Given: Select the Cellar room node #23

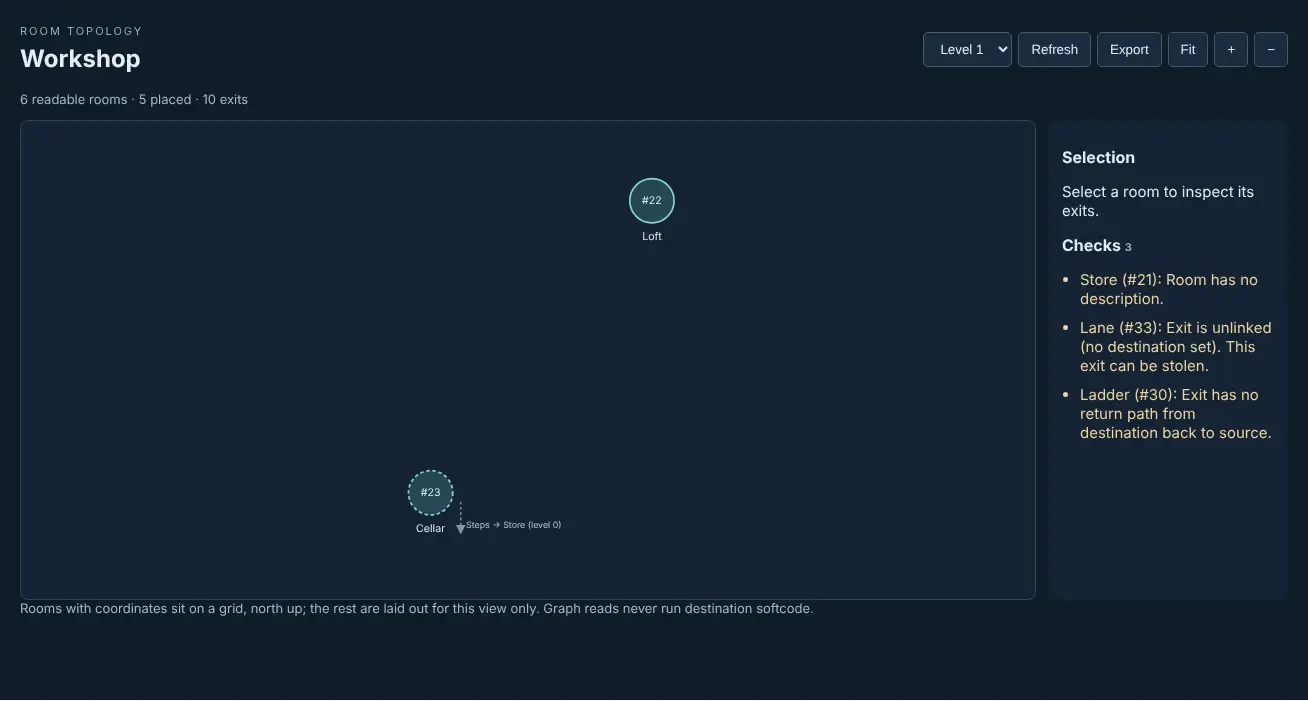Looking at the screenshot, I should click(x=431, y=493).
